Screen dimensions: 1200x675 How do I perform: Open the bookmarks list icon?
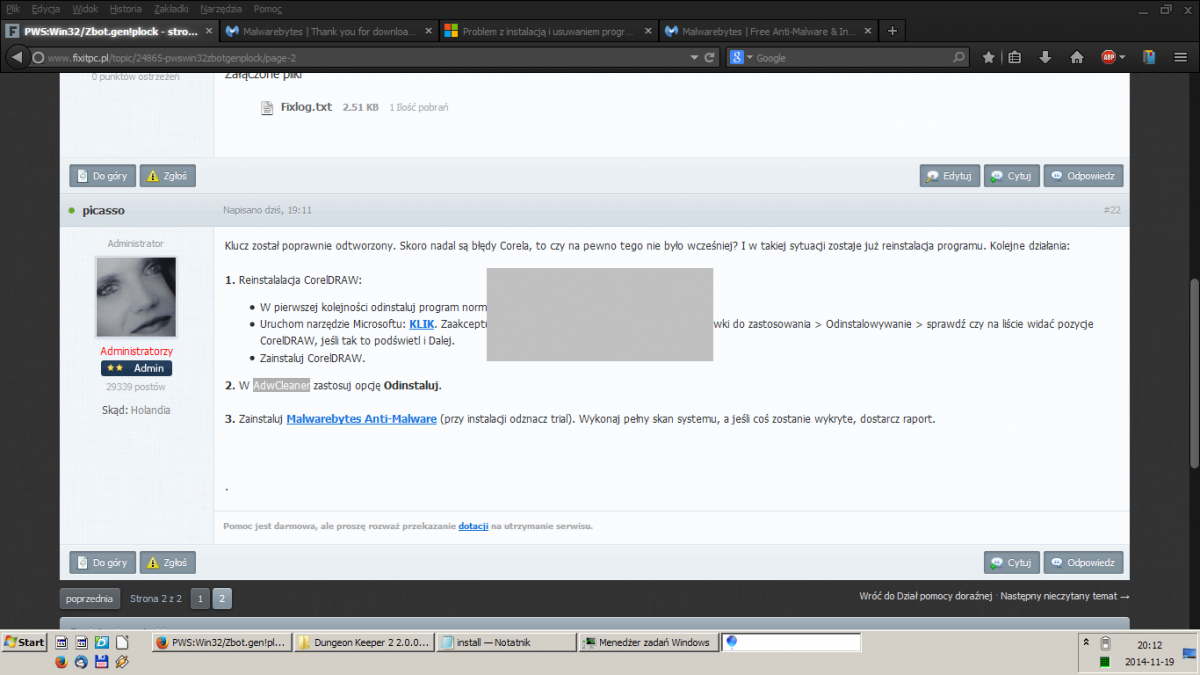point(1014,58)
